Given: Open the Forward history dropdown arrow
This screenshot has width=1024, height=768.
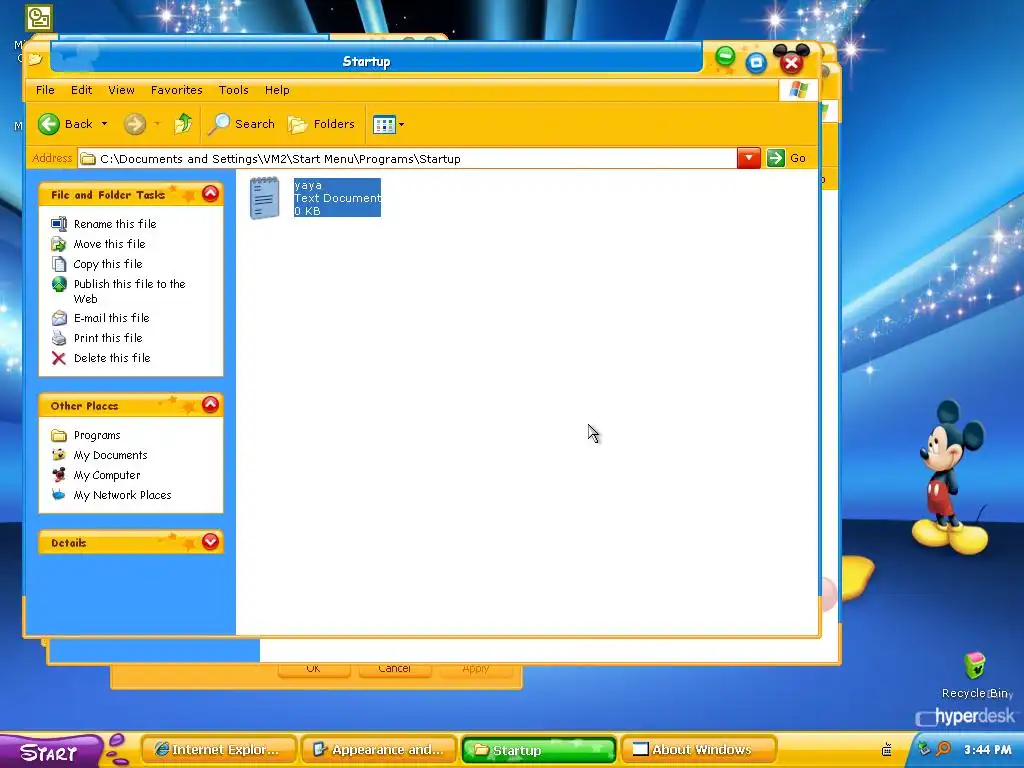Looking at the screenshot, I should [x=157, y=124].
